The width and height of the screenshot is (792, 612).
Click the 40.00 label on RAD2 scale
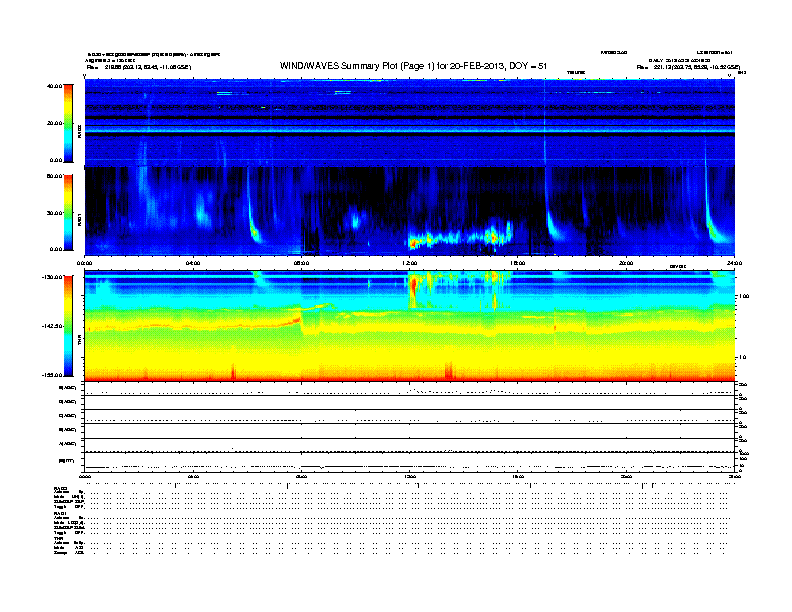[54, 86]
